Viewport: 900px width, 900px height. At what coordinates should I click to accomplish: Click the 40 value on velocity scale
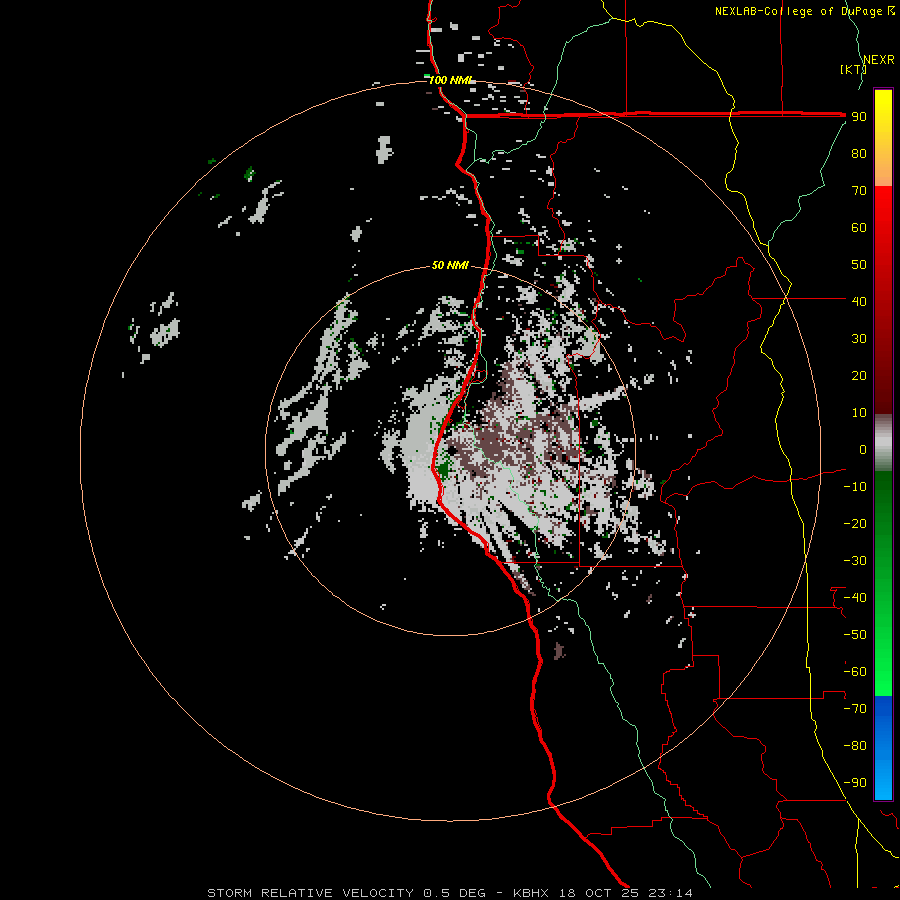coord(859,302)
